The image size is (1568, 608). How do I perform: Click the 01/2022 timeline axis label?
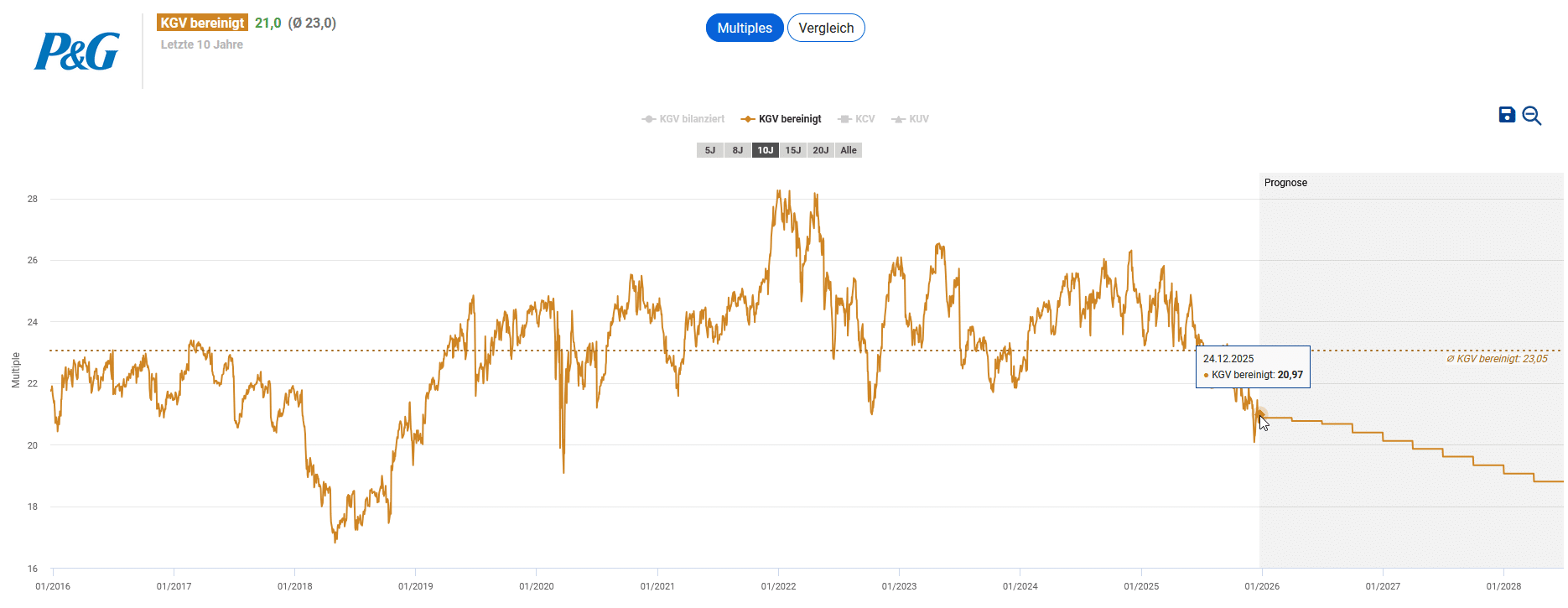click(x=778, y=586)
